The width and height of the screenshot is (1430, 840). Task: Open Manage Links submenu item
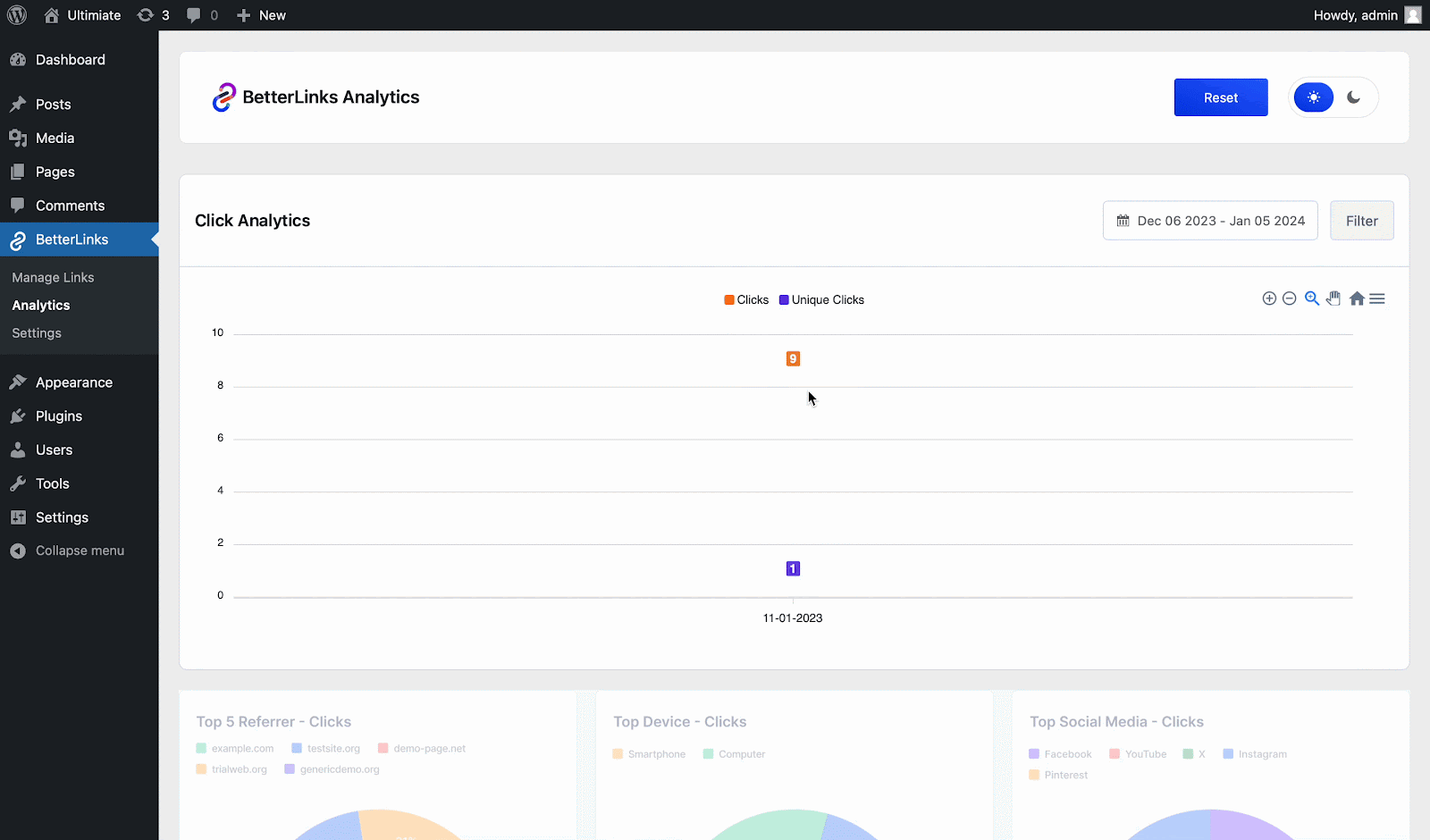point(53,278)
